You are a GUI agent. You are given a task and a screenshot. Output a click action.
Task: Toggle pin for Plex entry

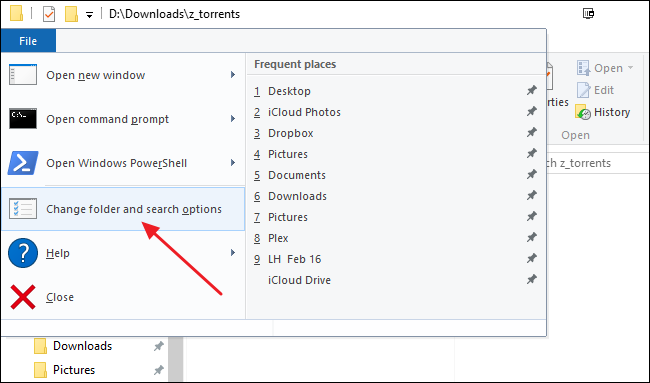(531, 238)
